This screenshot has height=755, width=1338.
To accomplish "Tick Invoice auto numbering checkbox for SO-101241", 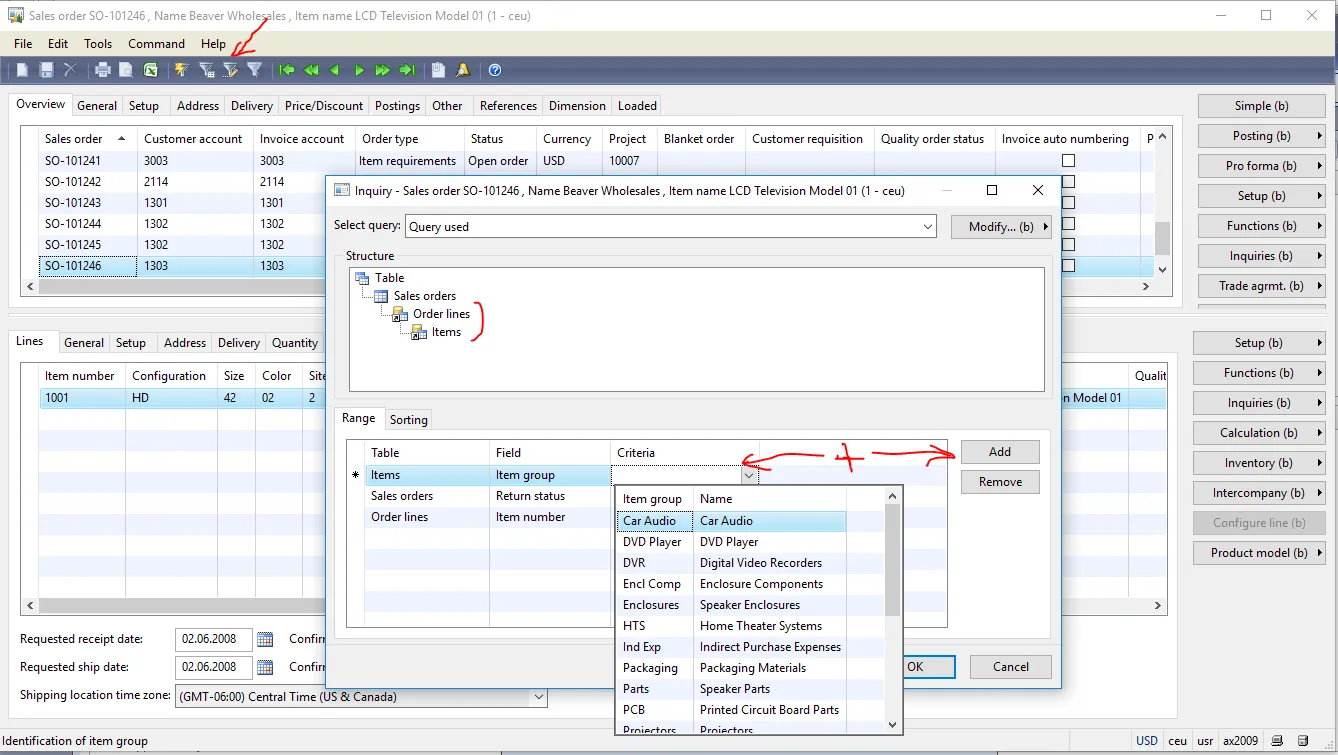I will (1068, 161).
